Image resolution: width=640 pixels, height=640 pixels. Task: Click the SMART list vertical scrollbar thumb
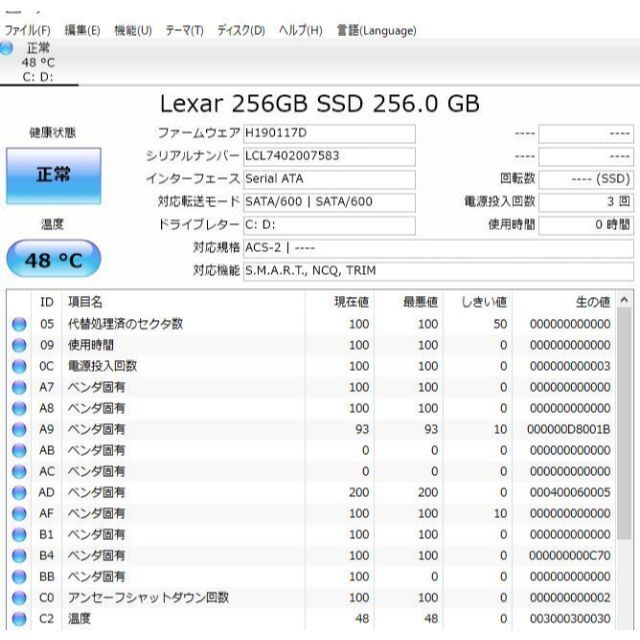[624, 424]
